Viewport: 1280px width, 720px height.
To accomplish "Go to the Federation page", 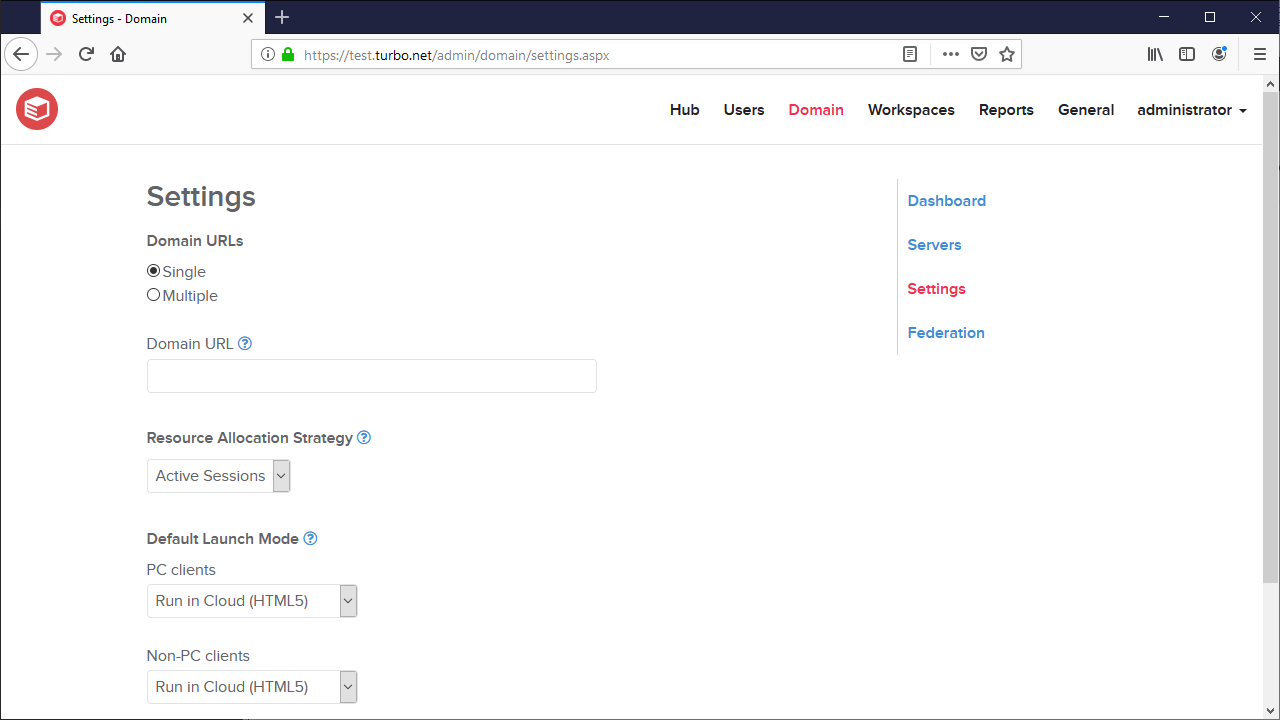I will pos(945,332).
